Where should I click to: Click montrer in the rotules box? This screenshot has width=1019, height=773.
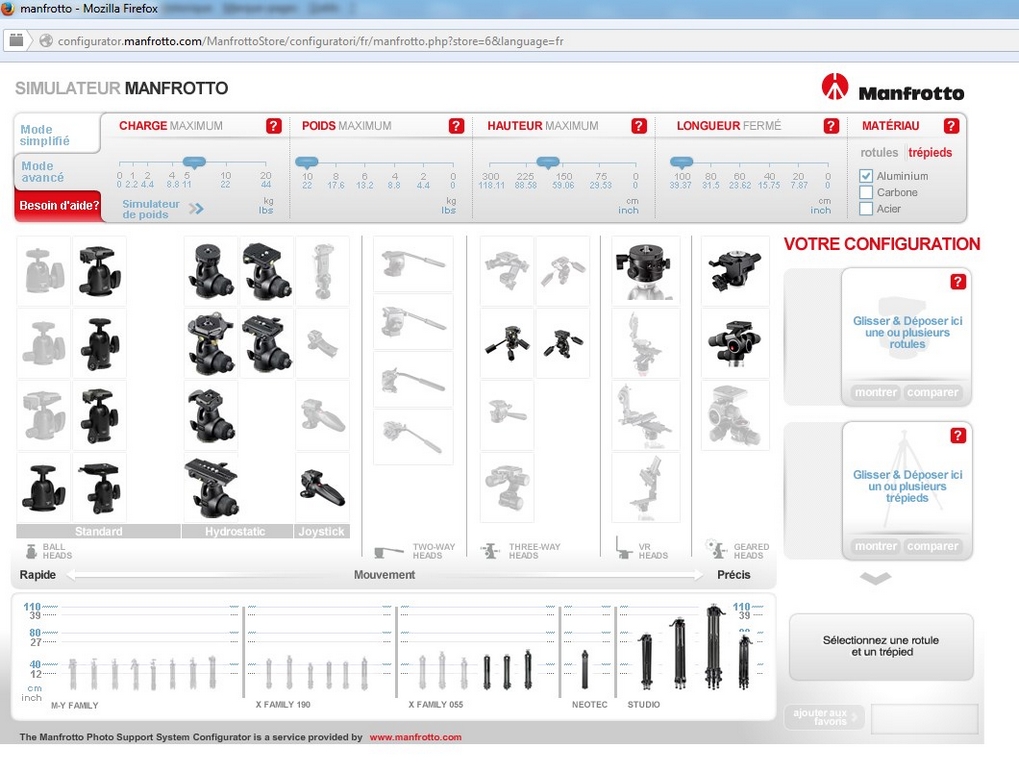pyautogui.click(x=875, y=392)
